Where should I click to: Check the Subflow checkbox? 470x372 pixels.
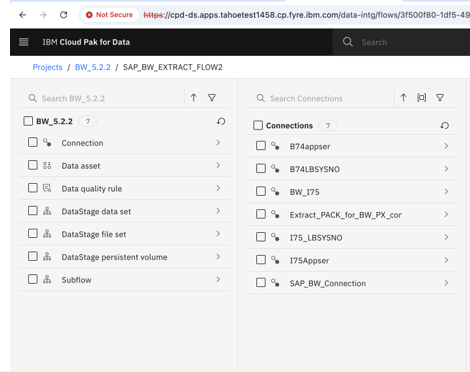coord(33,279)
